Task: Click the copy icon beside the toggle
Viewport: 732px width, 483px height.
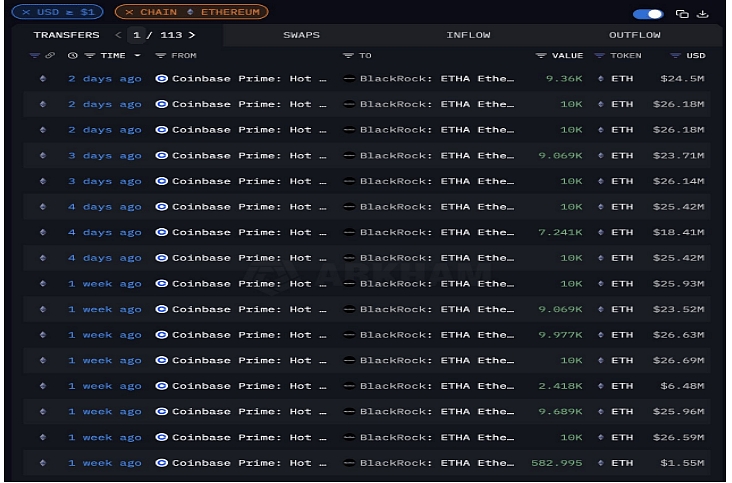Action: coord(682,14)
